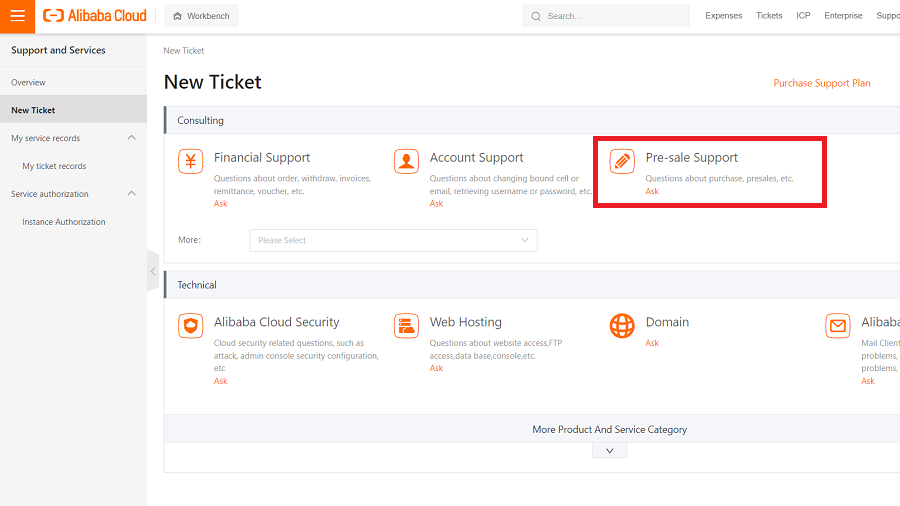Click the Alibaba Cloud logo

tap(95, 16)
